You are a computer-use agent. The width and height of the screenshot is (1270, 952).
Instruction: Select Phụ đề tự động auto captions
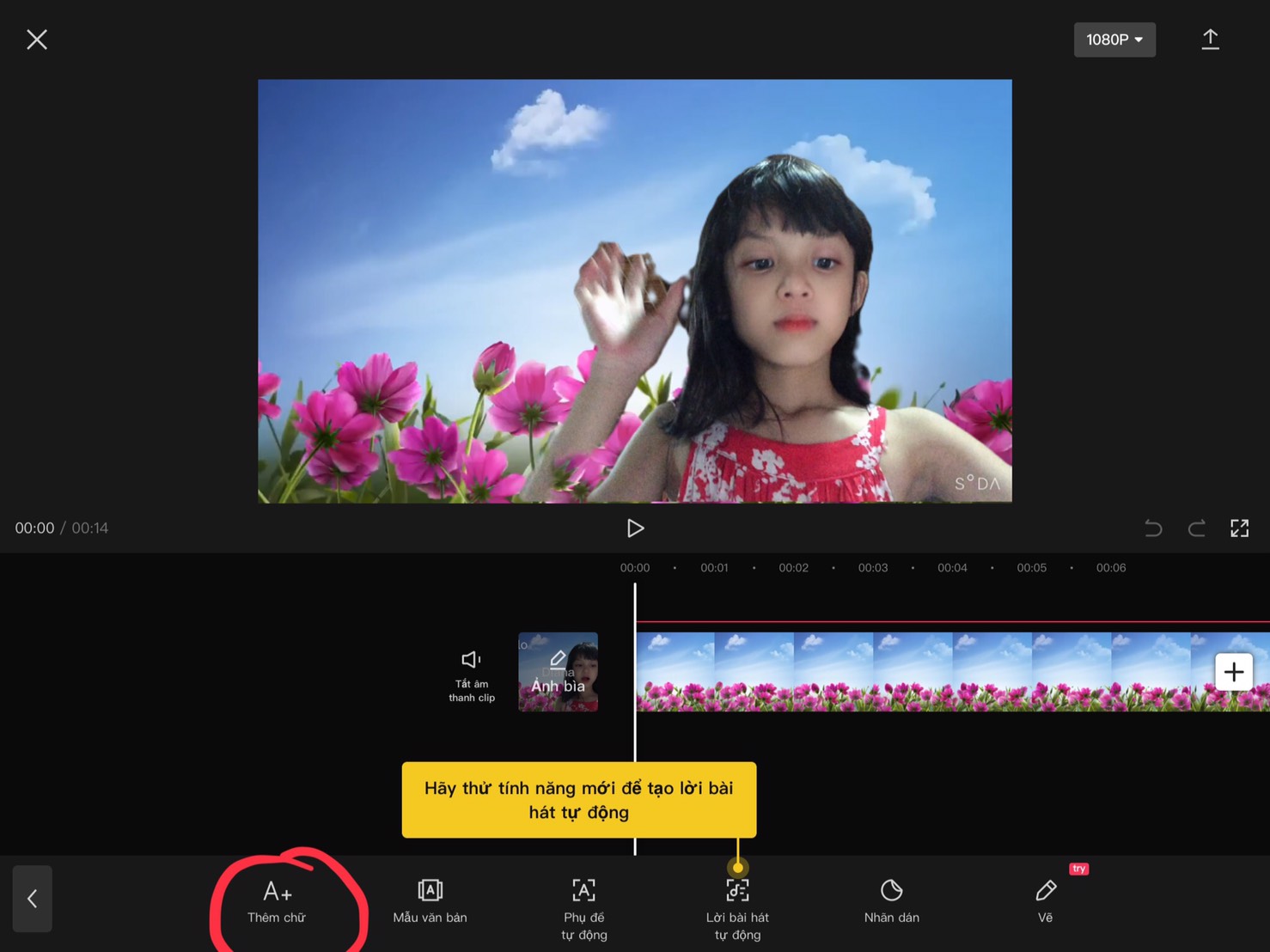[583, 909]
